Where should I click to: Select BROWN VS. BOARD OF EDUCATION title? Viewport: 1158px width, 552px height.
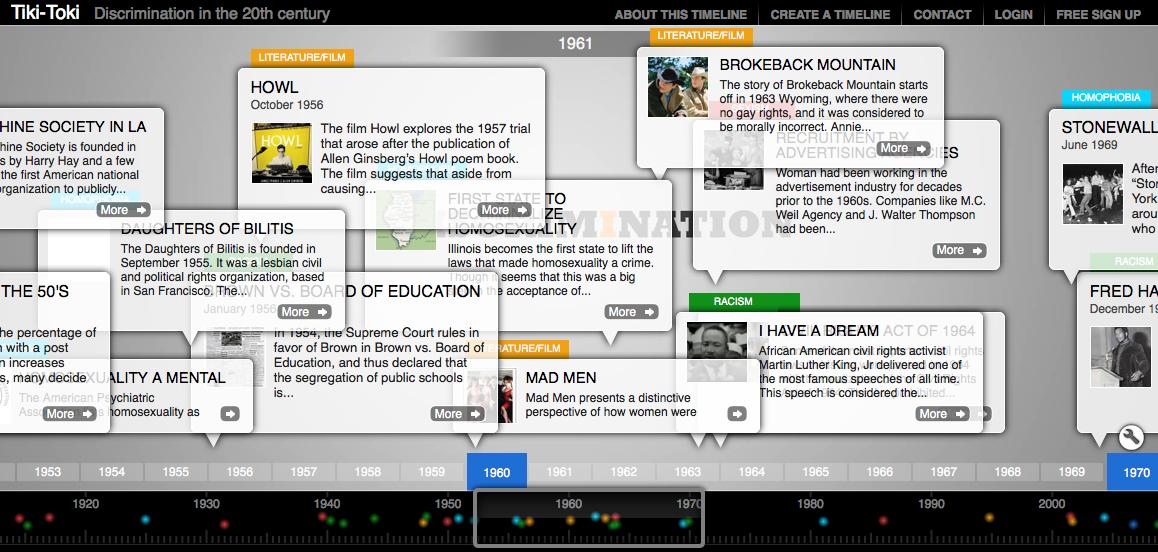click(x=342, y=292)
